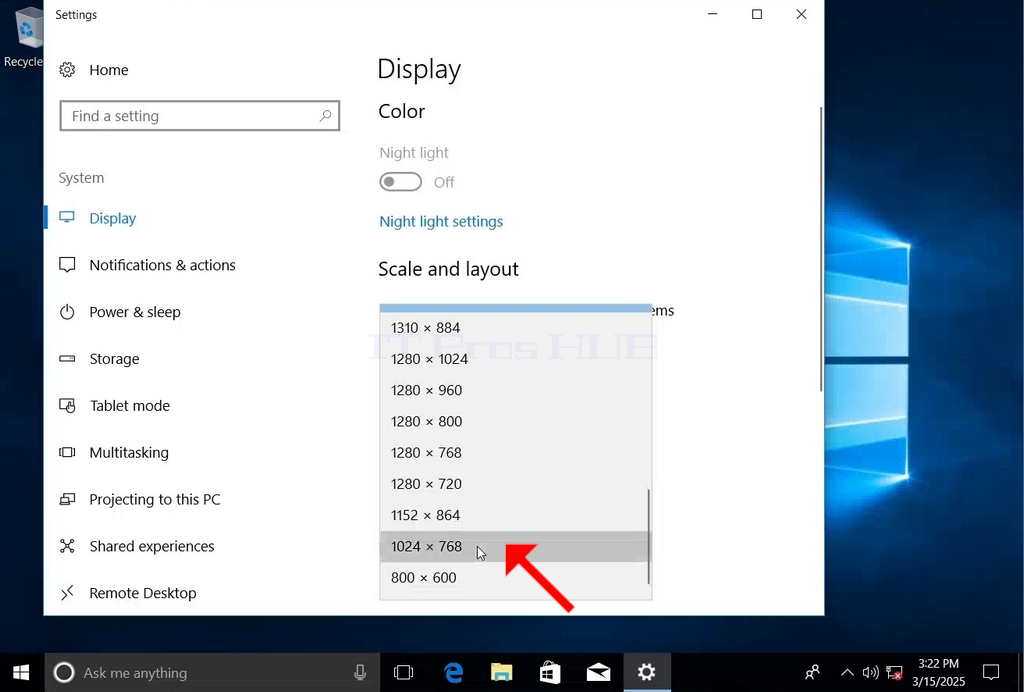The image size is (1024, 692).
Task: Open the Action Center notification icon
Action: [991, 672]
